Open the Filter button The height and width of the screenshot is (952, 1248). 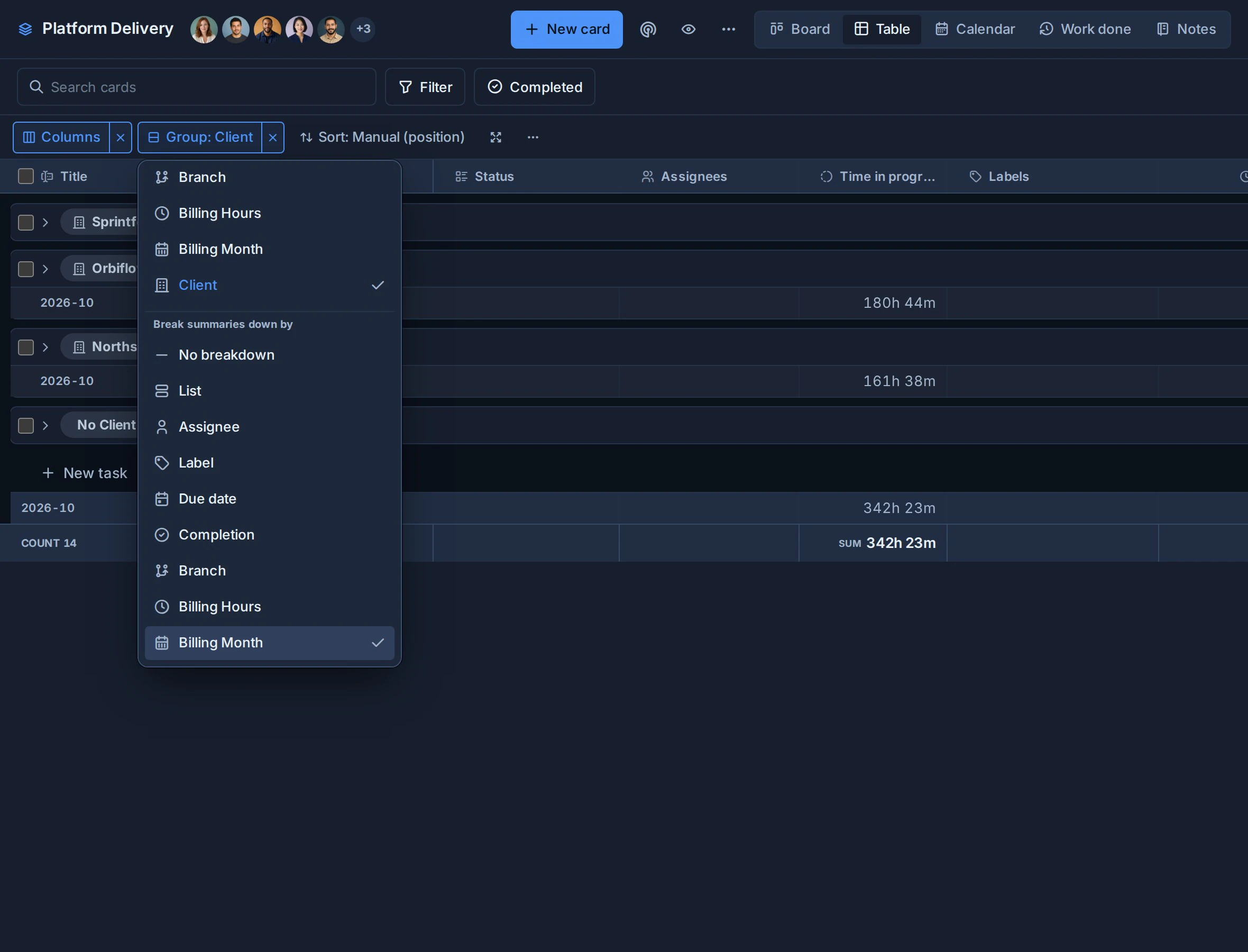click(x=426, y=87)
